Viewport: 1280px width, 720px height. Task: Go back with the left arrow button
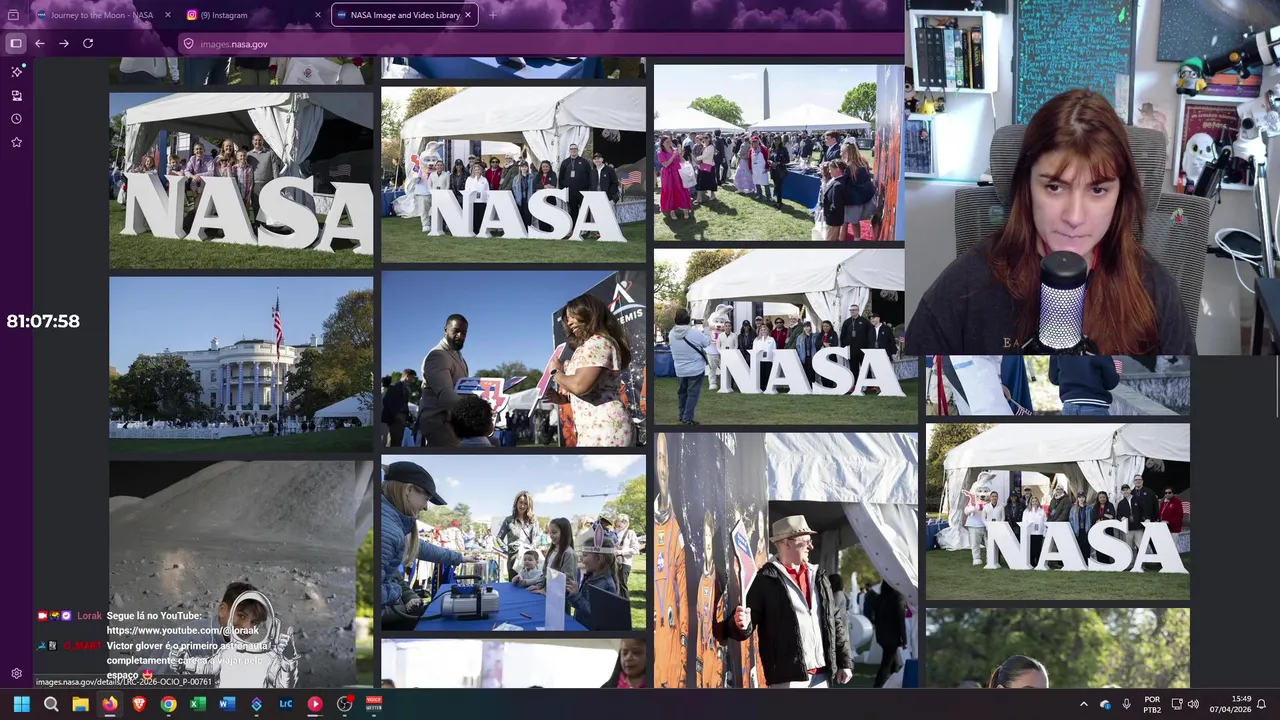tap(40, 43)
